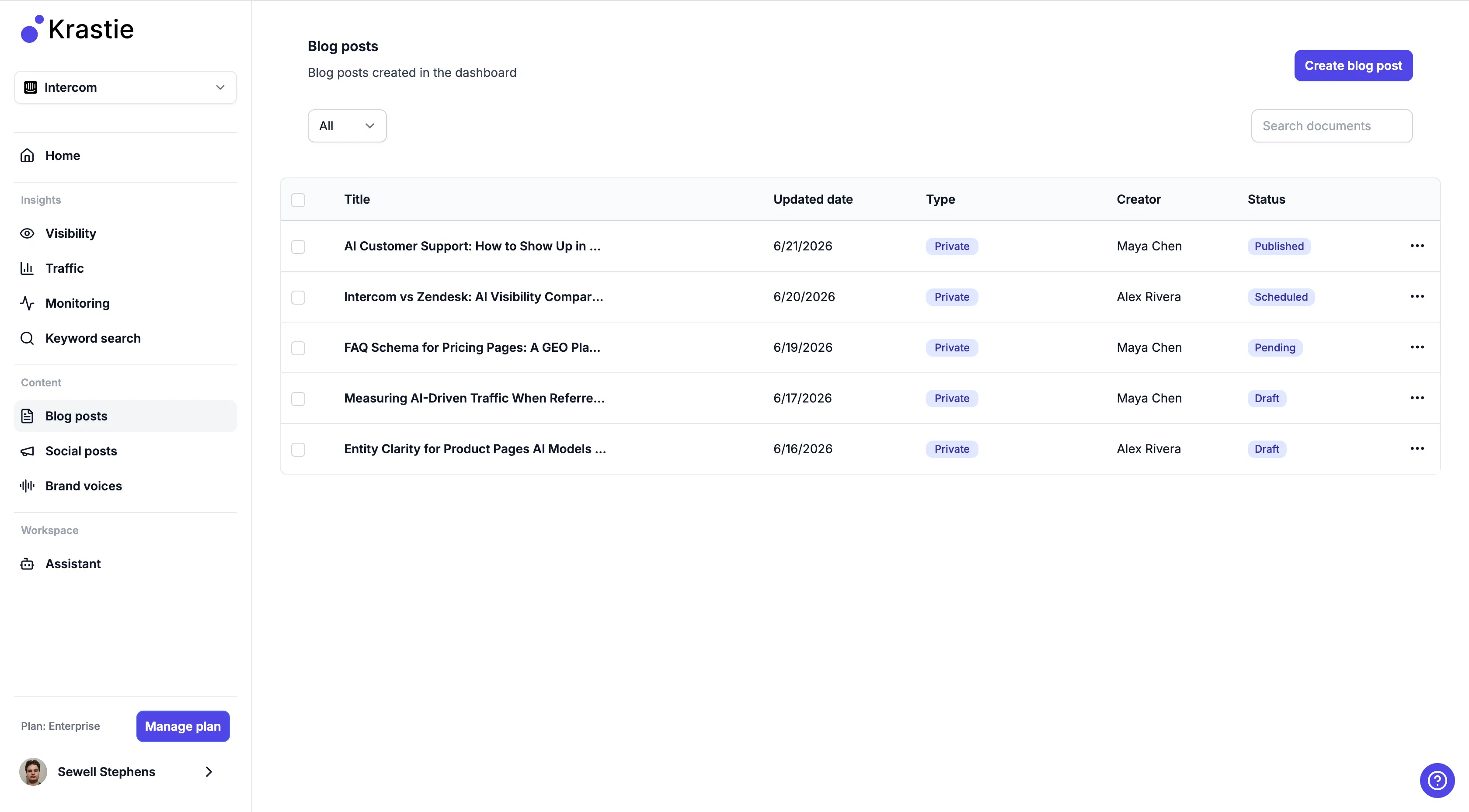Image resolution: width=1469 pixels, height=812 pixels.
Task: Click the Updated date column header
Action: [x=813, y=199]
